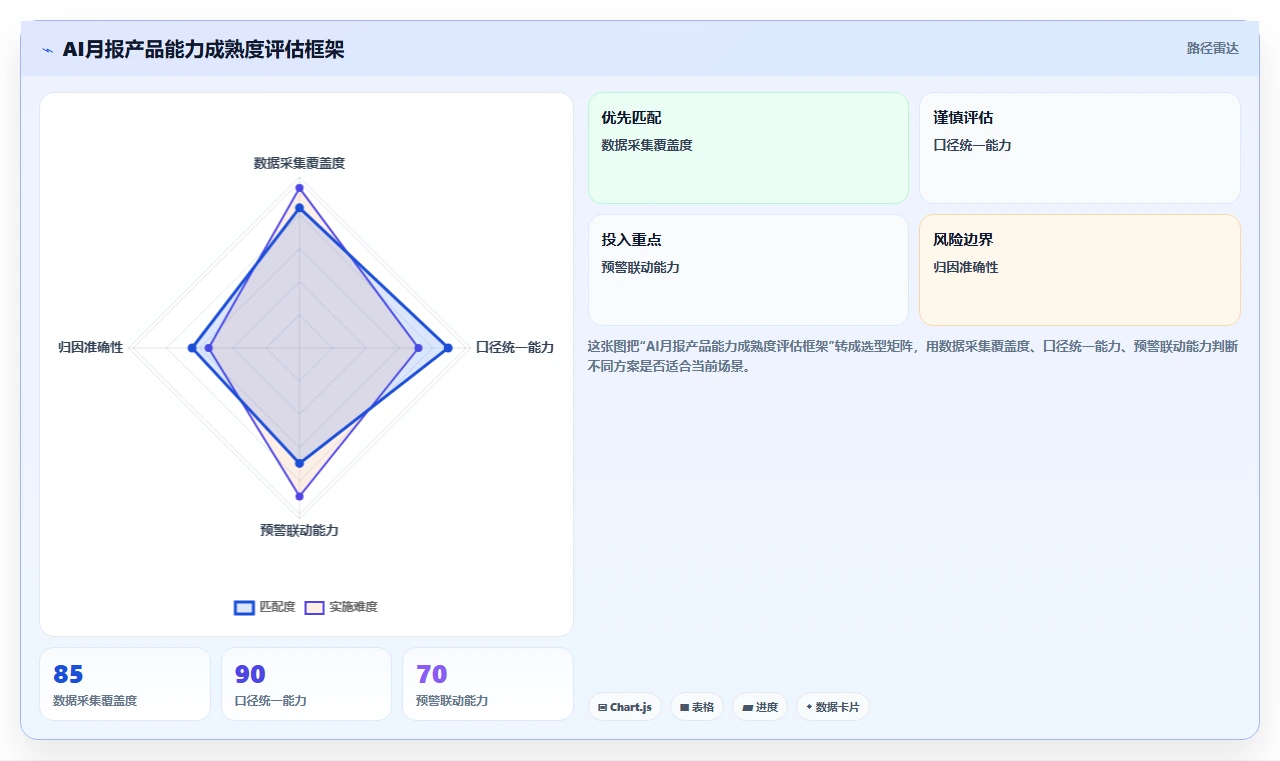Image resolution: width=1280 pixels, height=761 pixels.
Task: Click the 匹配度 data point on 归因准确性 axis
Action: tap(191, 347)
